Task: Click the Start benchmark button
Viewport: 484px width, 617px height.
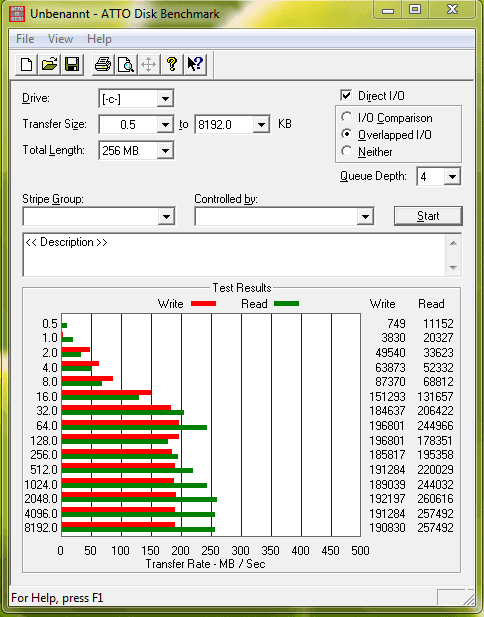Action: pyautogui.click(x=428, y=216)
